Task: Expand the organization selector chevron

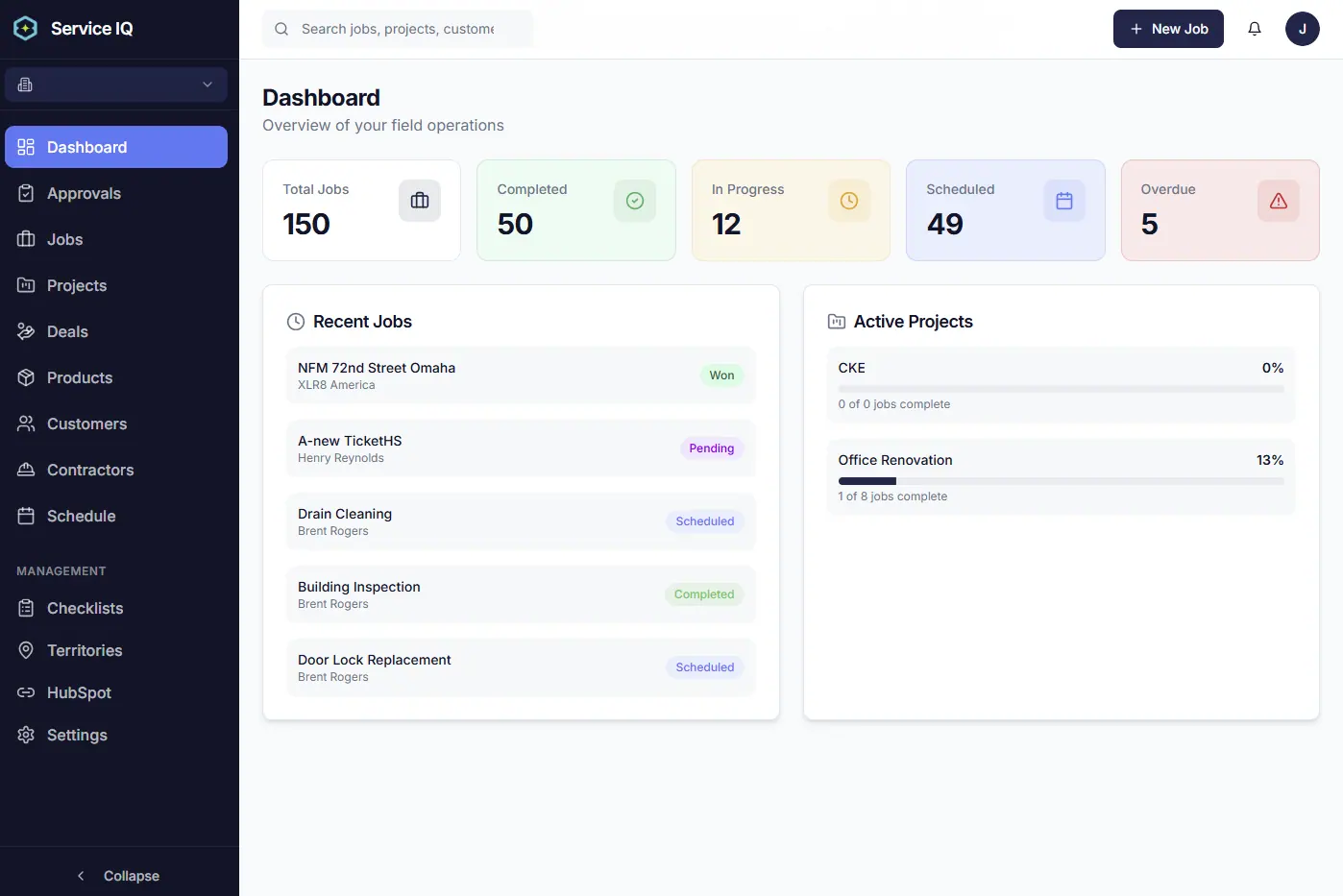Action: point(208,85)
